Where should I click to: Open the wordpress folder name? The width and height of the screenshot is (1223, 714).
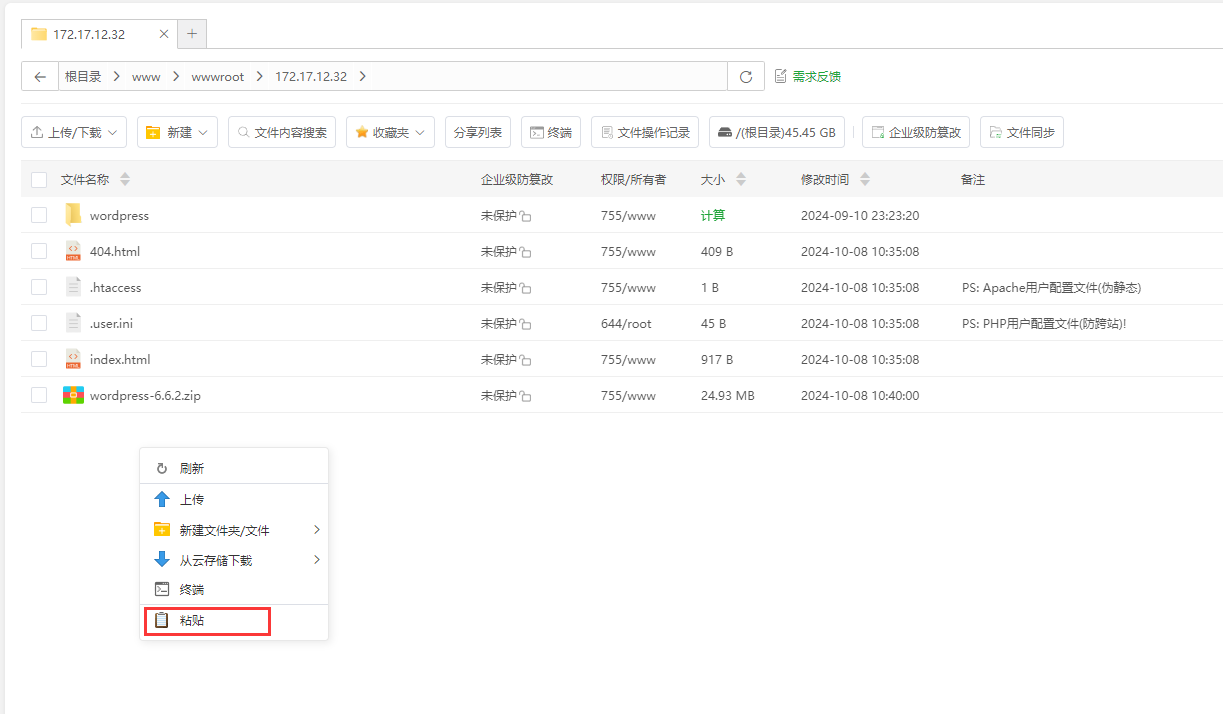[x=119, y=215]
